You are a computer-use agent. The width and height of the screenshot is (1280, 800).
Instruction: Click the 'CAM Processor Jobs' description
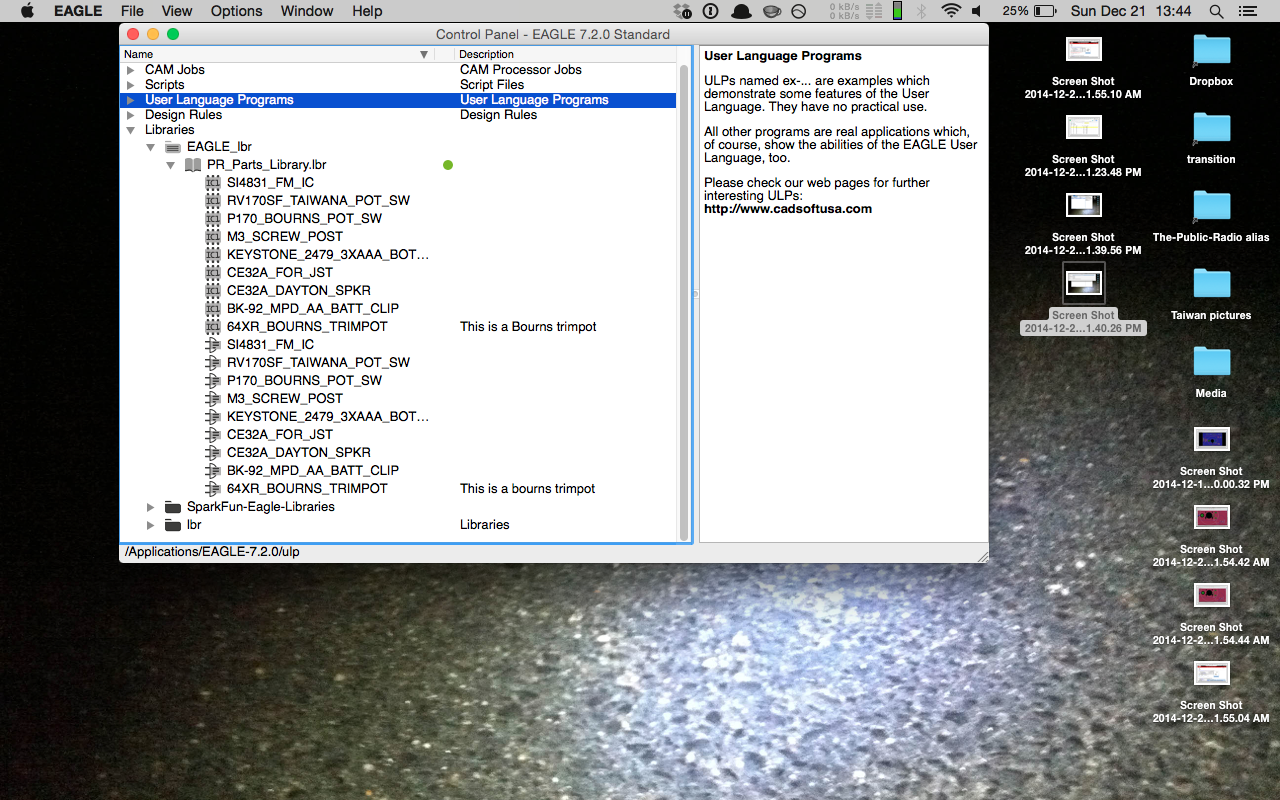click(520, 70)
